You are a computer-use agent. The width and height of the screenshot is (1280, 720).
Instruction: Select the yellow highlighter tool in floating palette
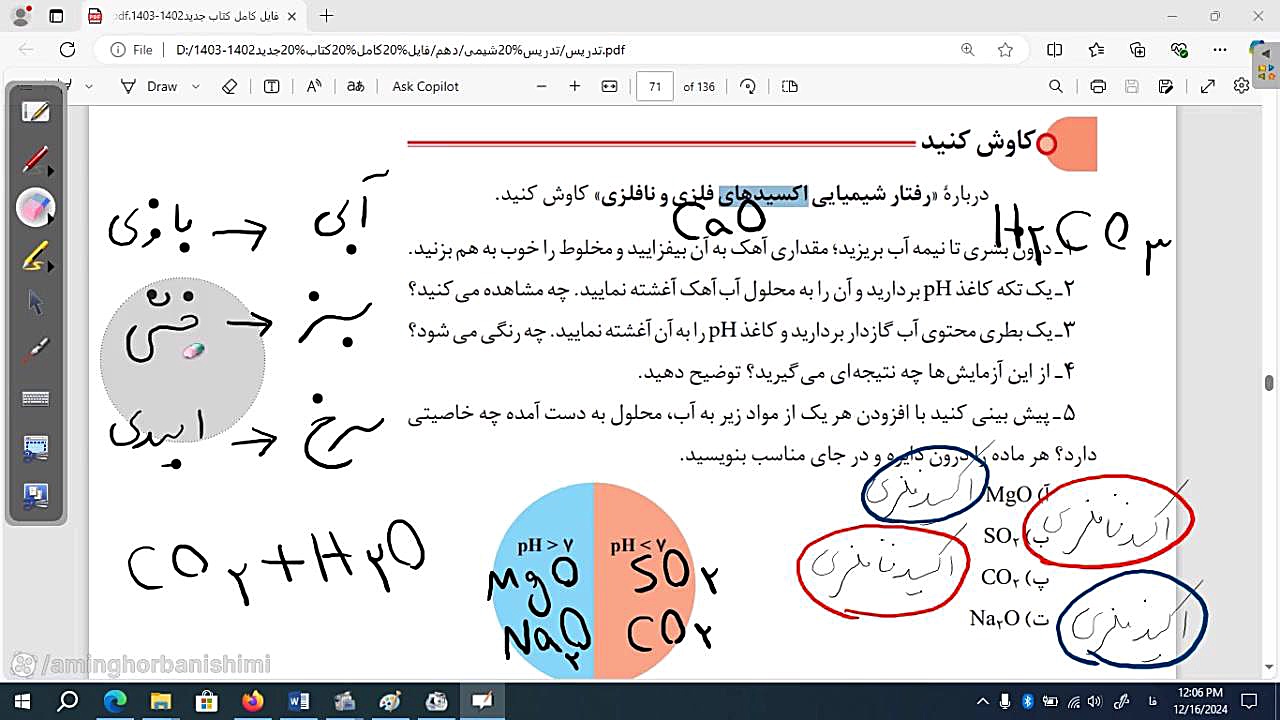pos(36,256)
